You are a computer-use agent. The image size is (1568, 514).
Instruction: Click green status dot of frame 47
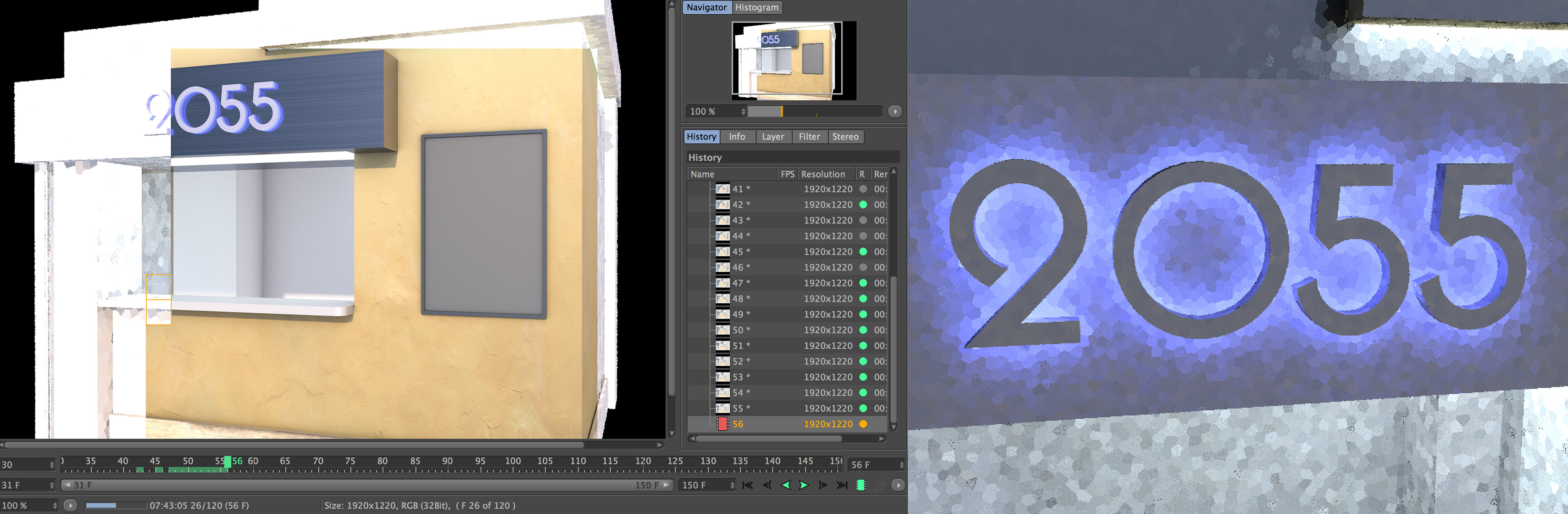tap(862, 283)
